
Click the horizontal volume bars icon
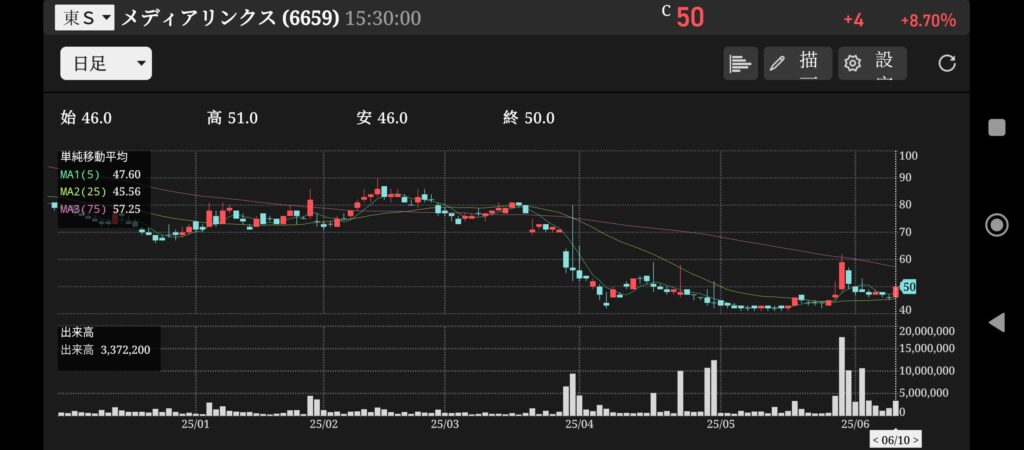tap(740, 63)
